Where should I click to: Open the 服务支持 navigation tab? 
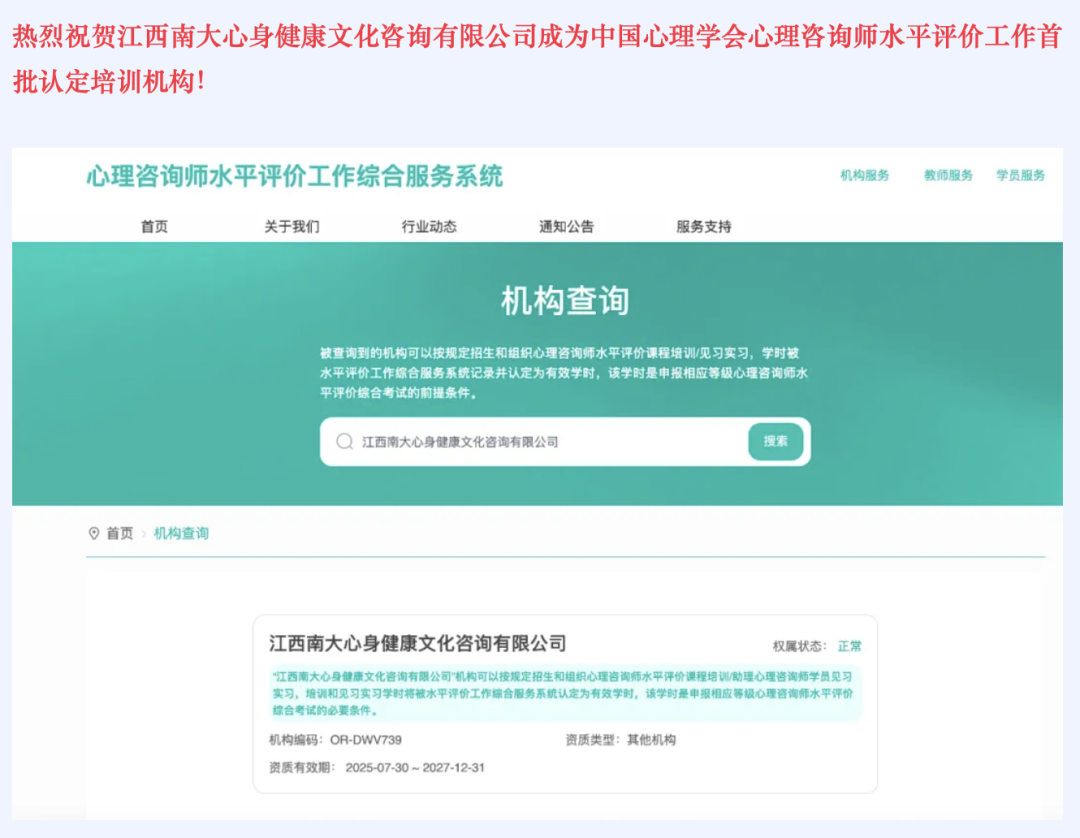tap(703, 227)
